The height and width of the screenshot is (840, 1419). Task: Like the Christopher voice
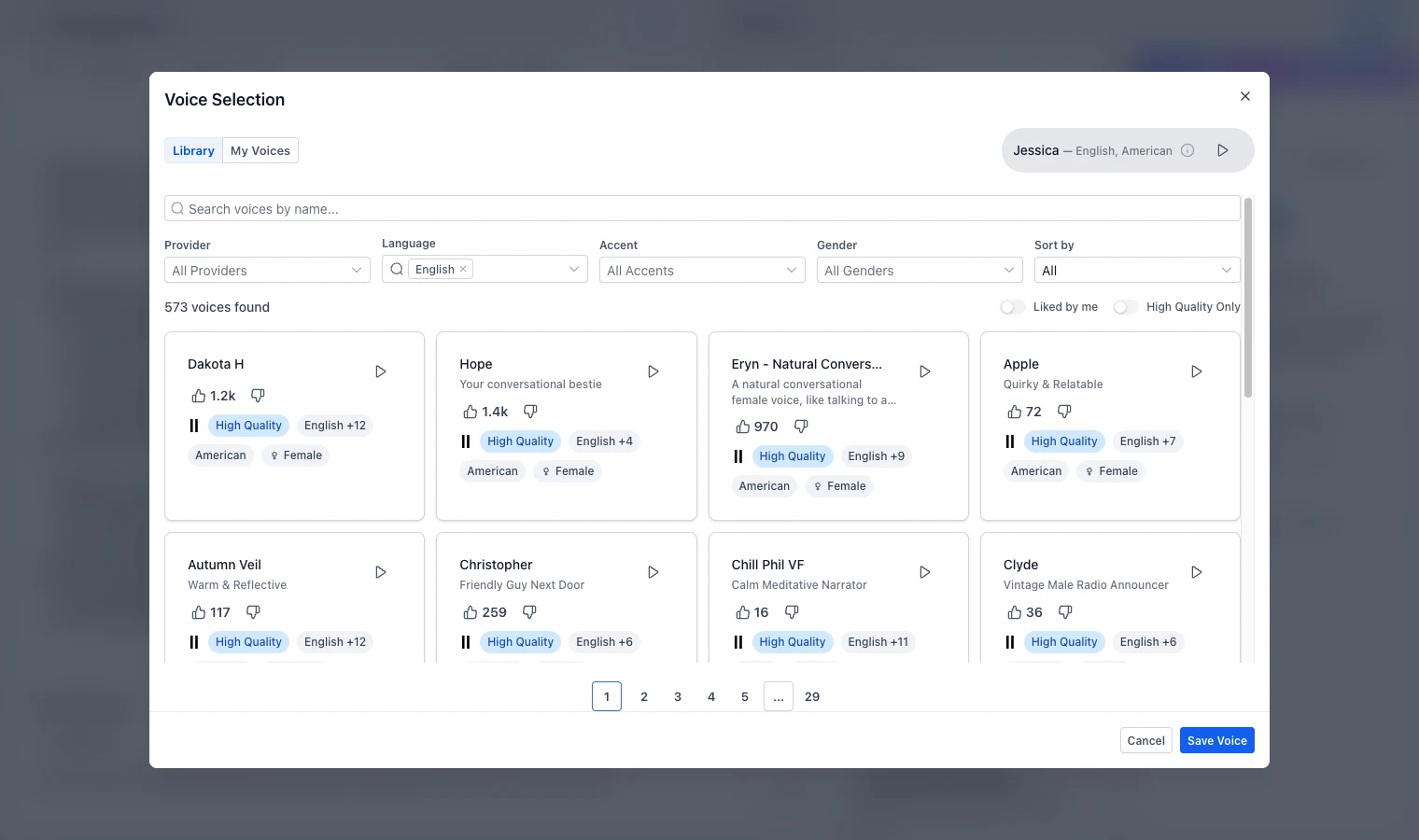tap(471, 612)
